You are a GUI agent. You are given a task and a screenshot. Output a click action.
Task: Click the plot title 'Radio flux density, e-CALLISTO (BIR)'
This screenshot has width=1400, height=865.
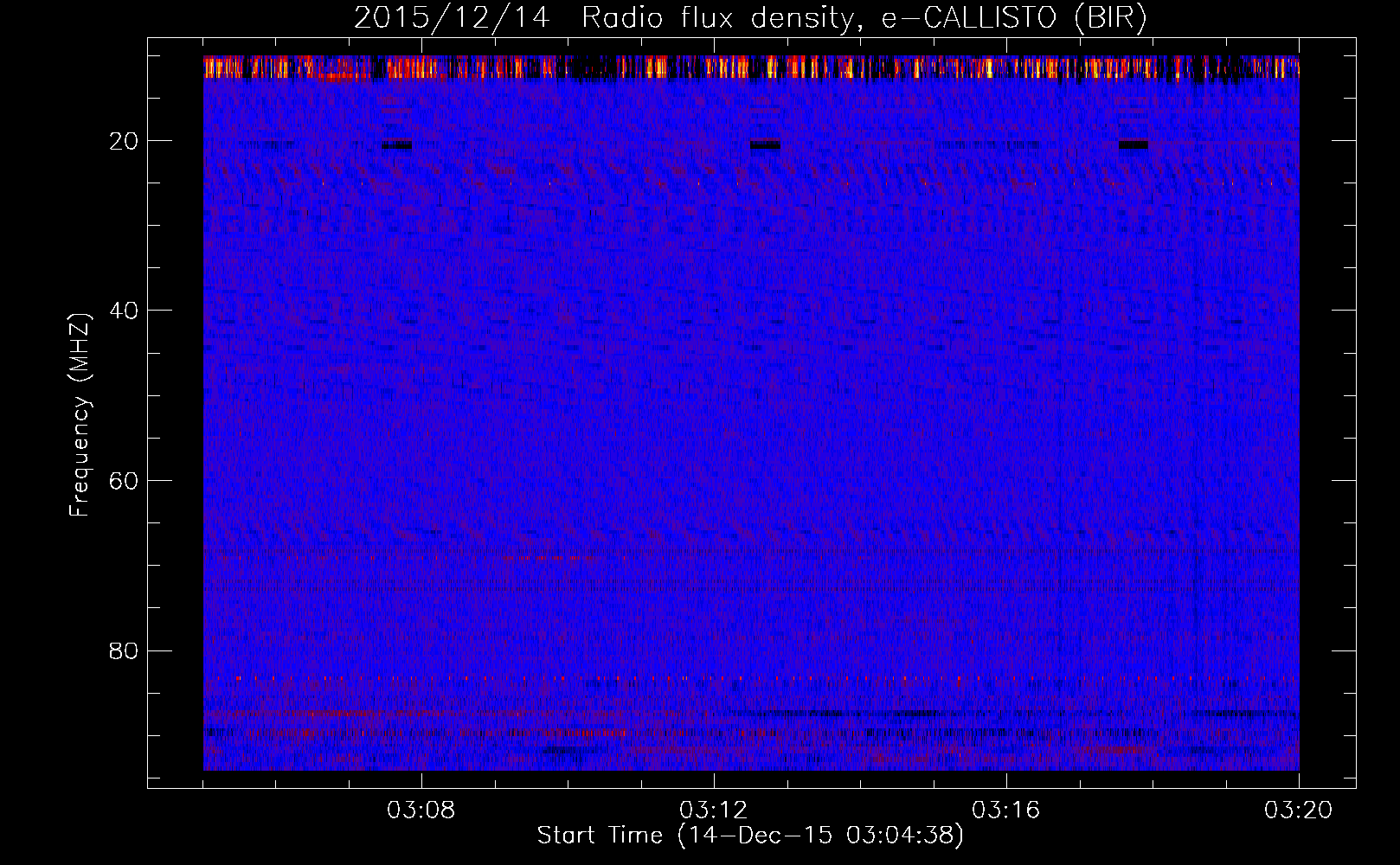864,17
